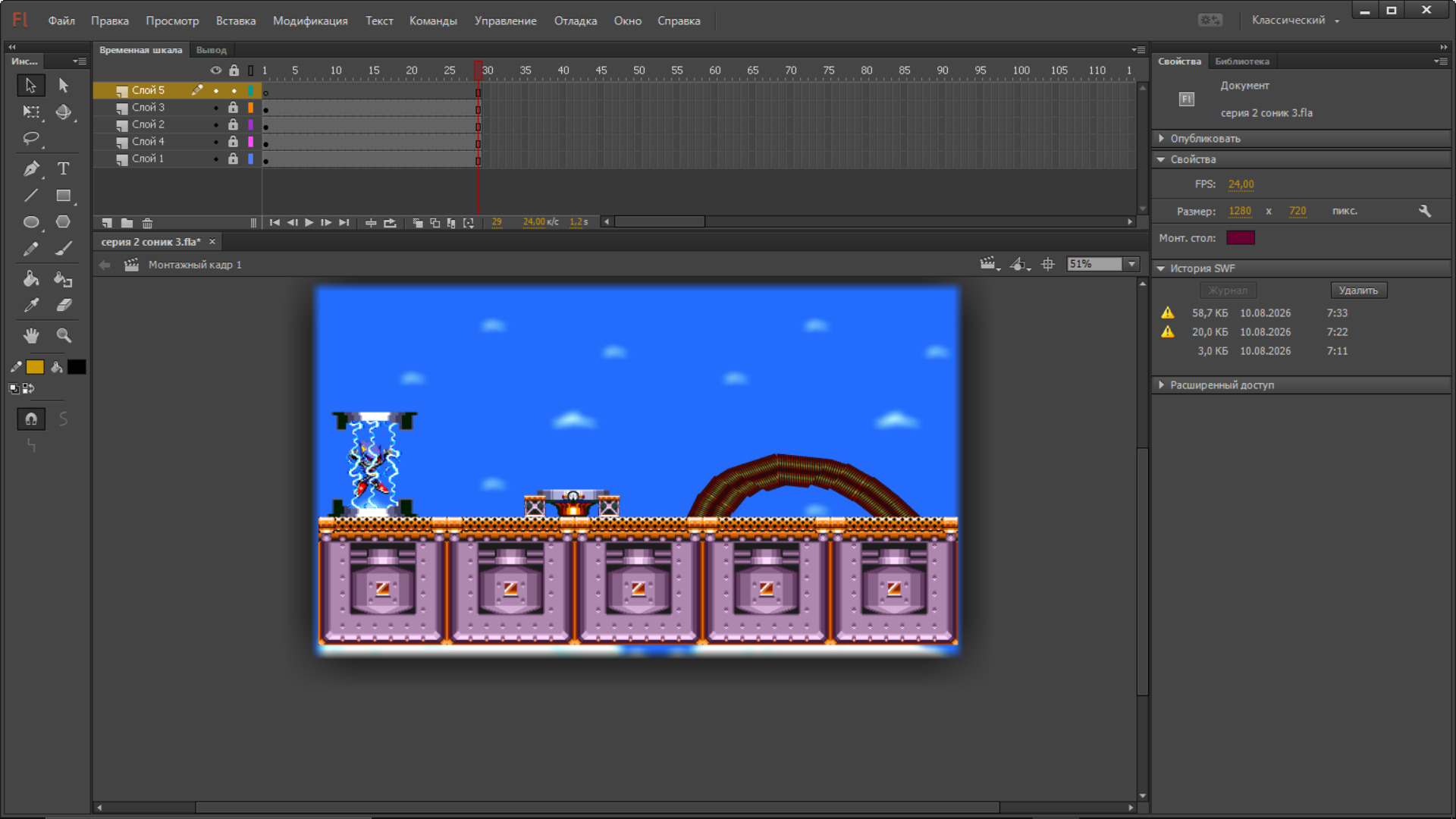
Task: Reset colors to black and white
Action: click(x=14, y=388)
